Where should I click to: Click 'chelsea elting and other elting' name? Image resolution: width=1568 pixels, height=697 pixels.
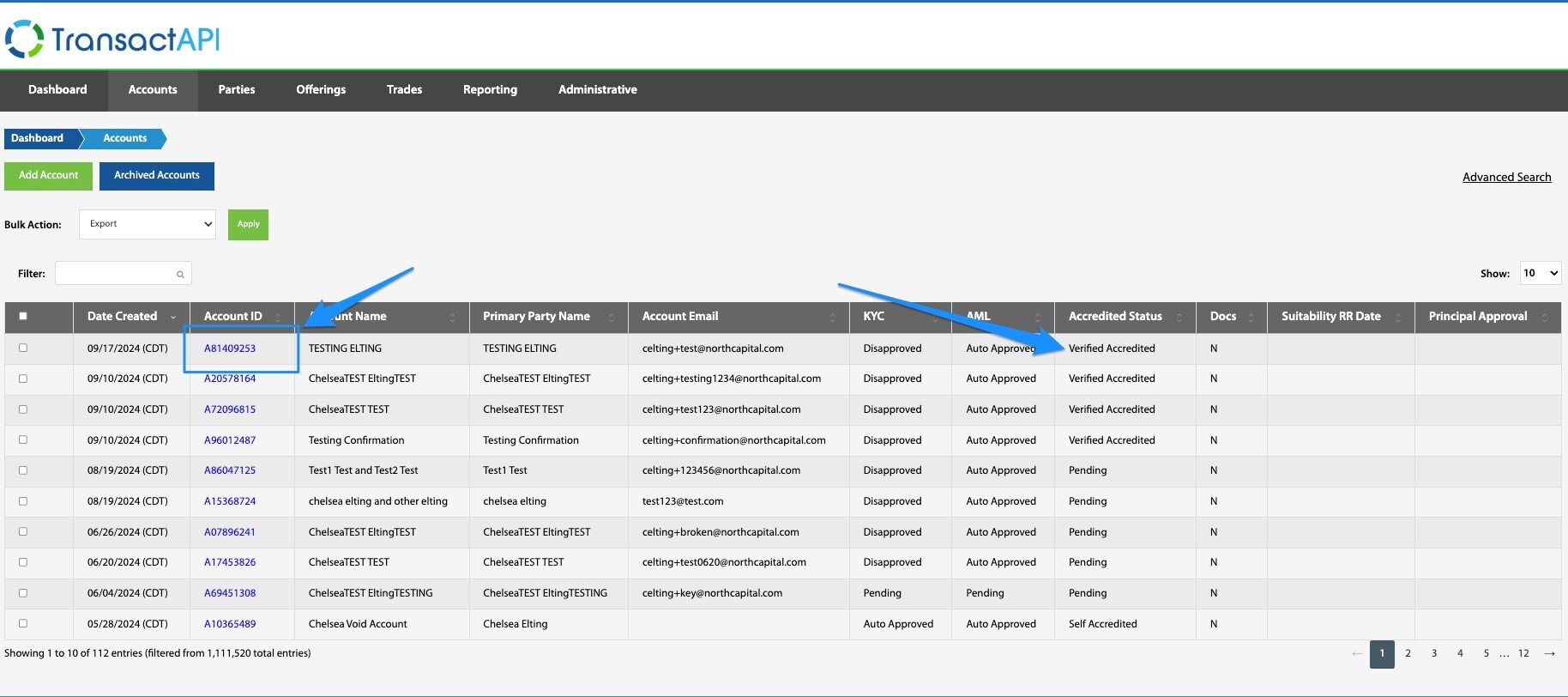tap(378, 501)
